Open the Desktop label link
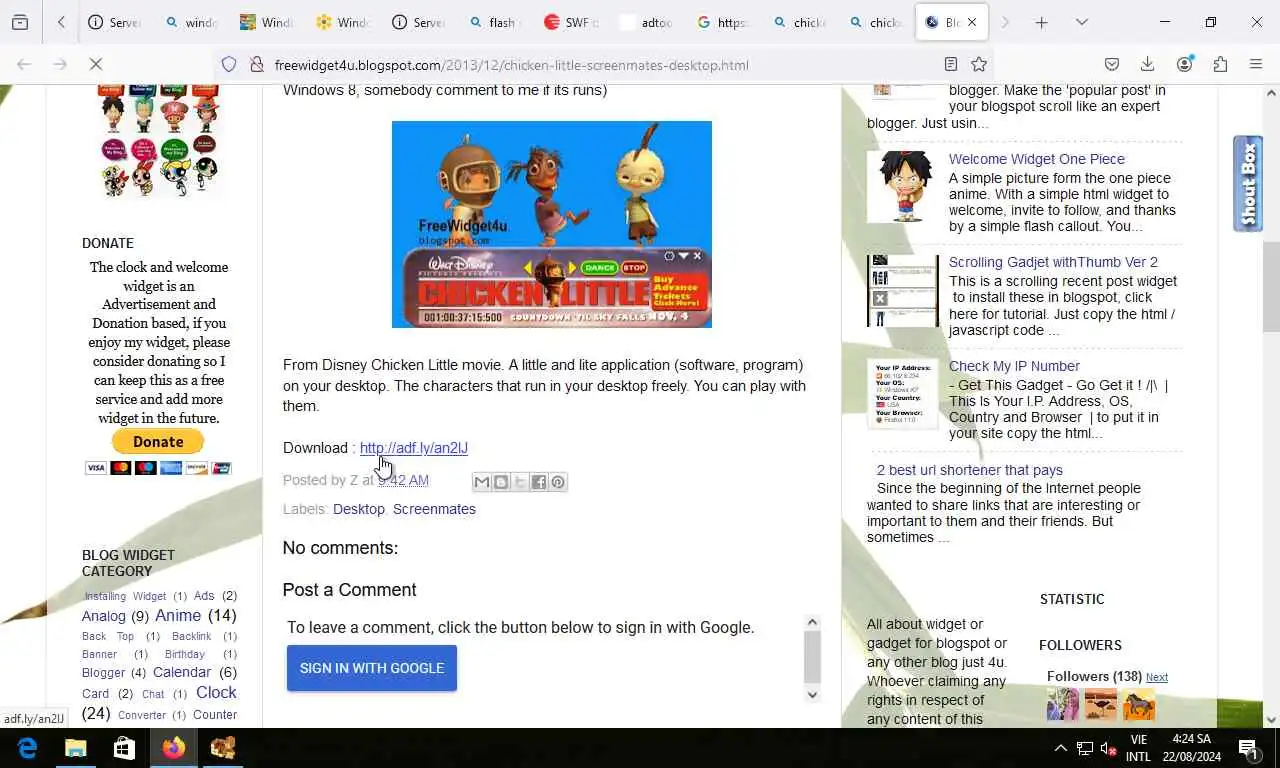This screenshot has height=768, width=1280. [359, 509]
